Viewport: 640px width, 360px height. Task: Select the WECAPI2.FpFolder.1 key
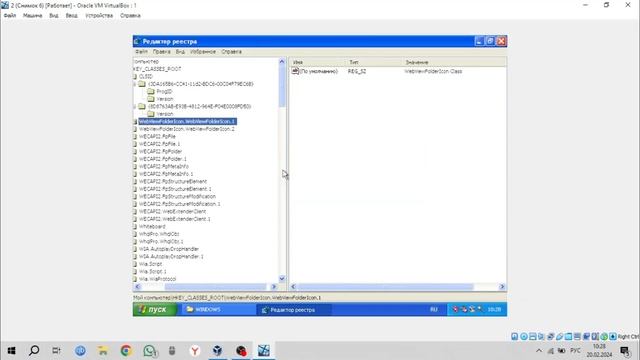(x=162, y=159)
